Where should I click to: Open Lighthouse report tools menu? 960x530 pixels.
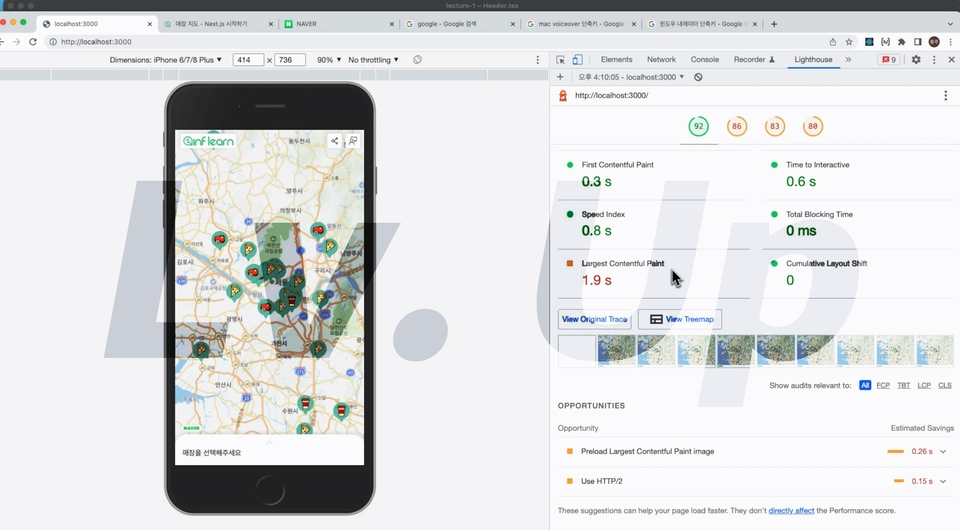pos(945,95)
